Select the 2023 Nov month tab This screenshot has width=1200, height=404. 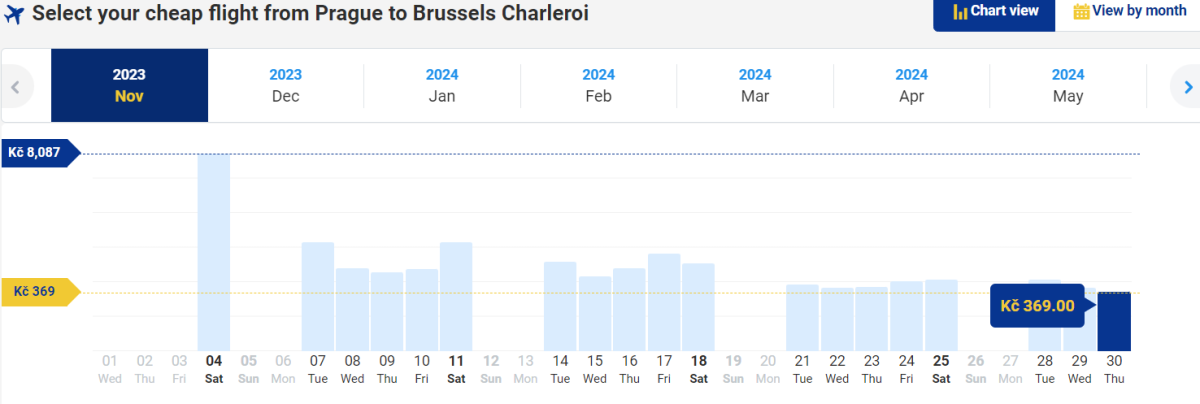coord(129,86)
